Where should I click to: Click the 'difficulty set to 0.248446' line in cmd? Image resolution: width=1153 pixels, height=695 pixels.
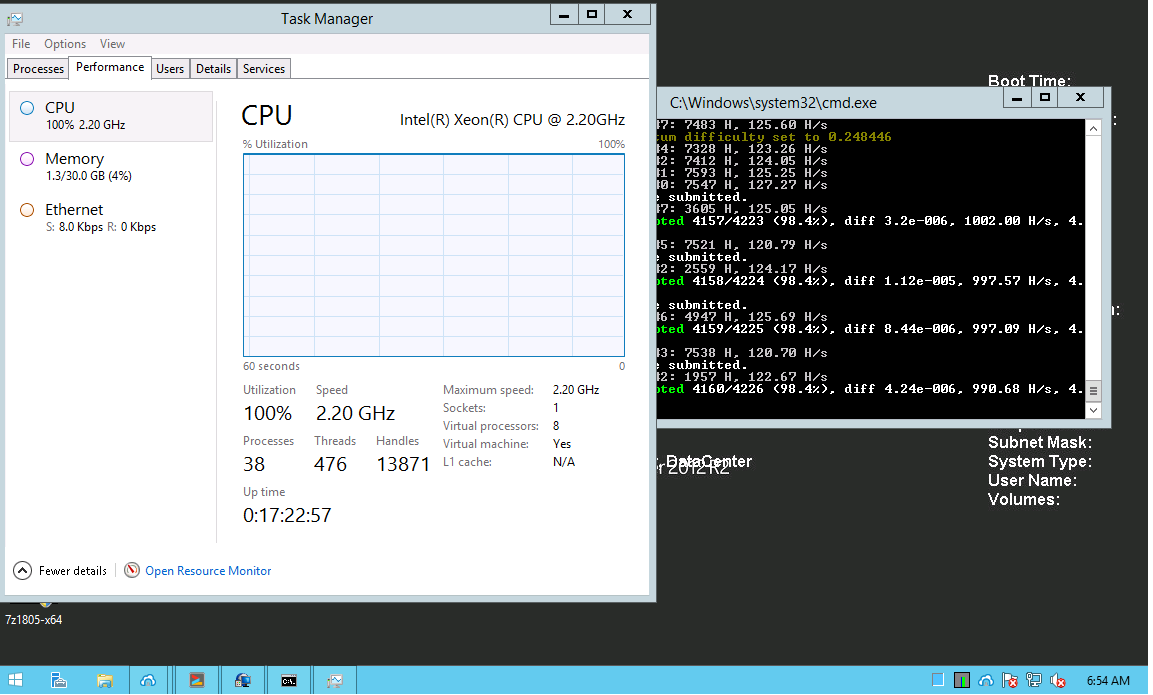[776, 137]
